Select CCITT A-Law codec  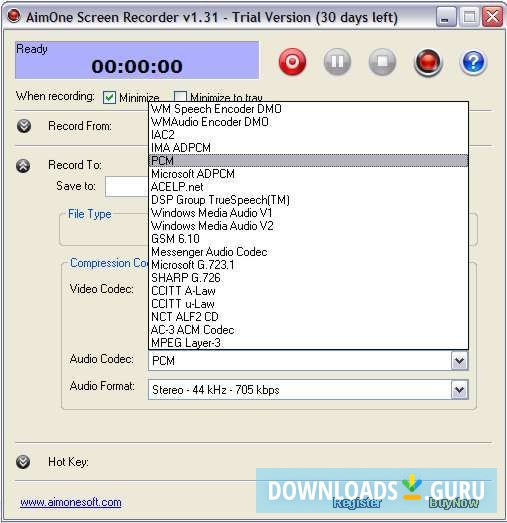coord(309,291)
